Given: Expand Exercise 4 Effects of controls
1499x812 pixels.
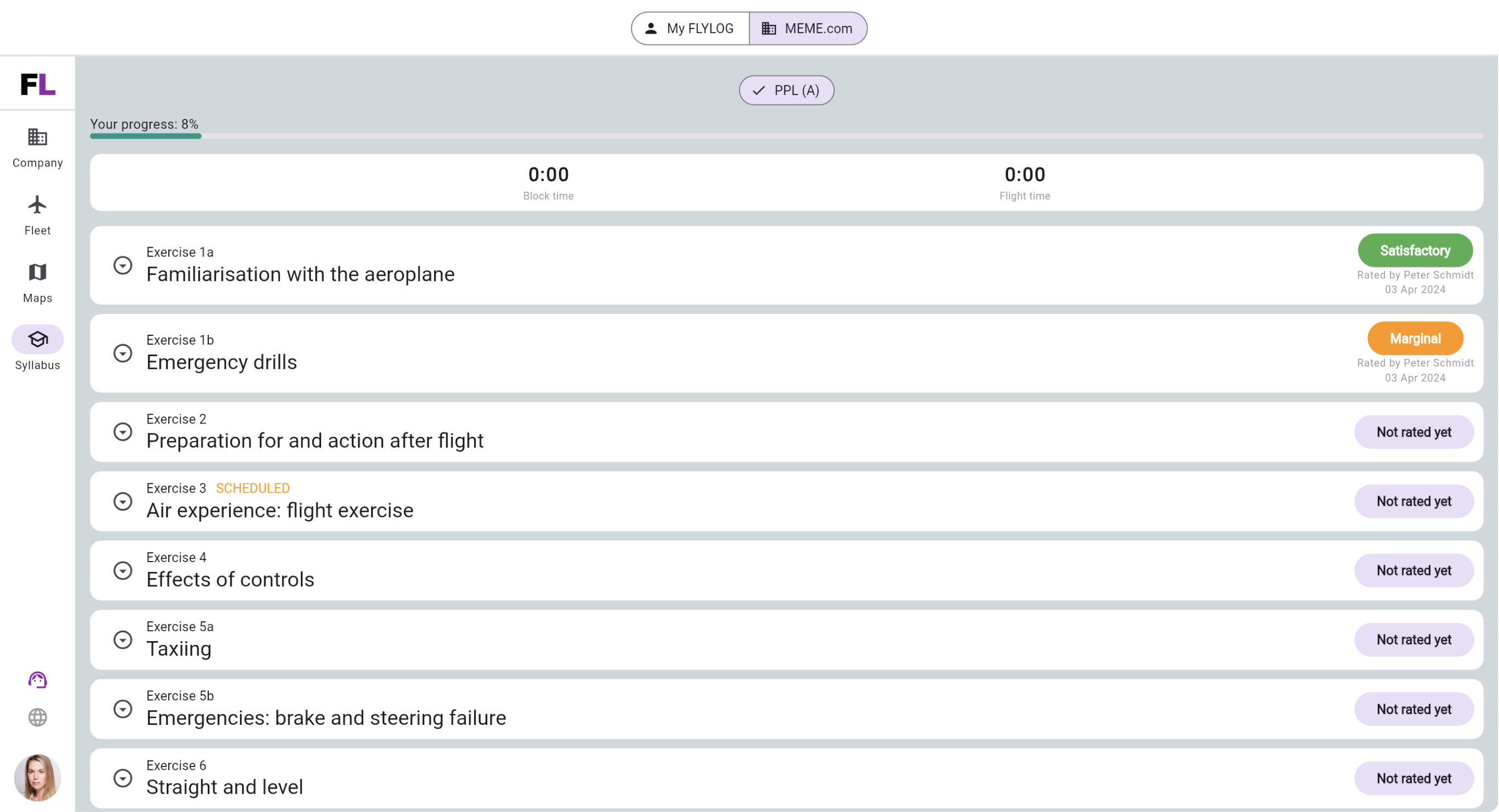Looking at the screenshot, I should [123, 570].
